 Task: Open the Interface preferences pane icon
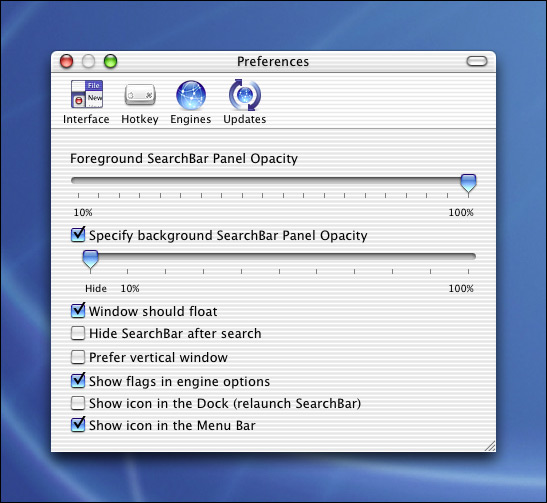point(87,94)
